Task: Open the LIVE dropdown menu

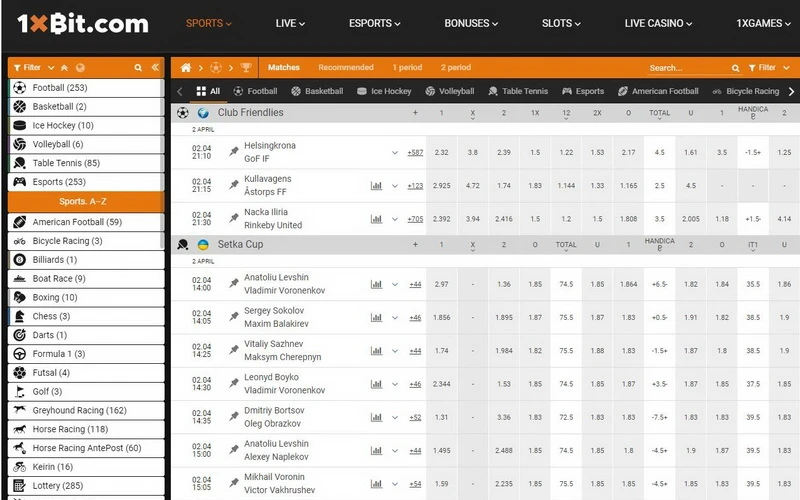Action: [290, 23]
